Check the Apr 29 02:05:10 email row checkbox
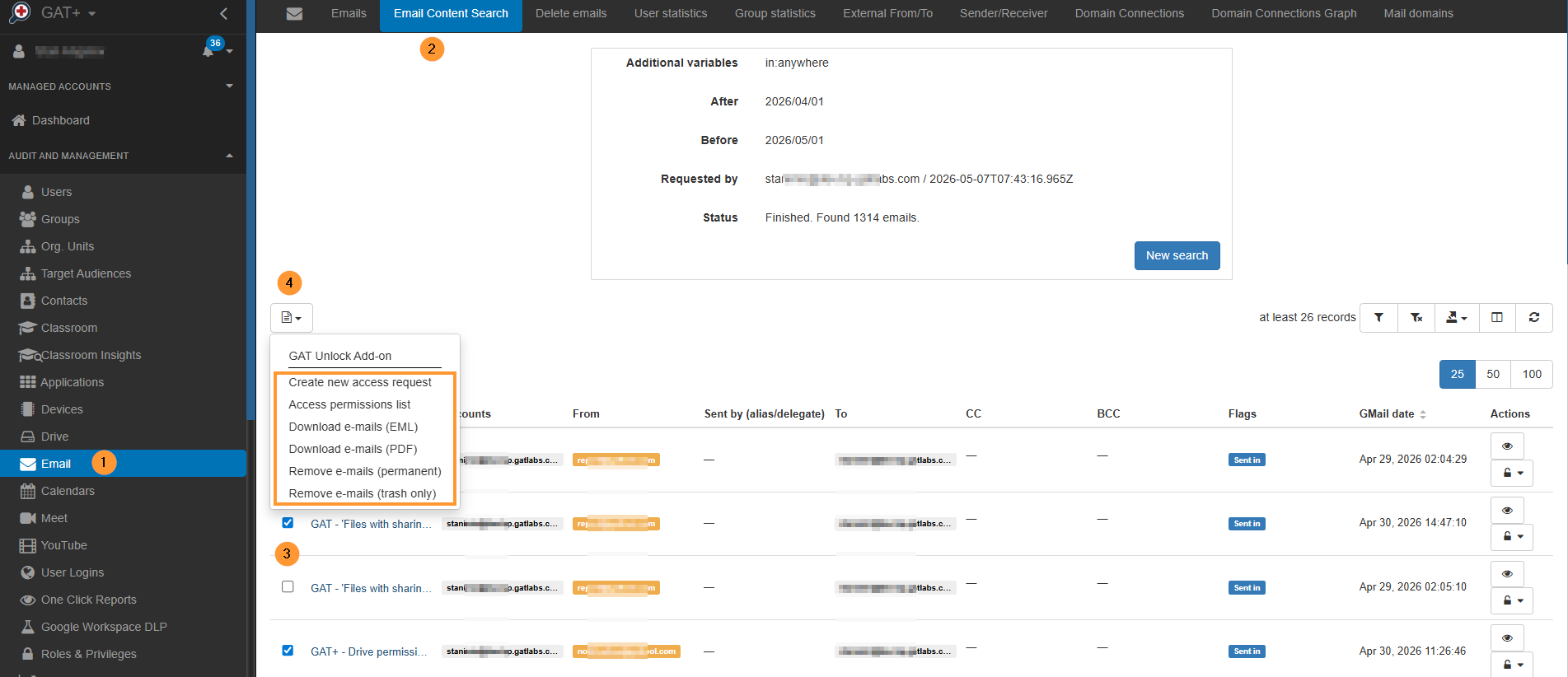 click(288, 586)
